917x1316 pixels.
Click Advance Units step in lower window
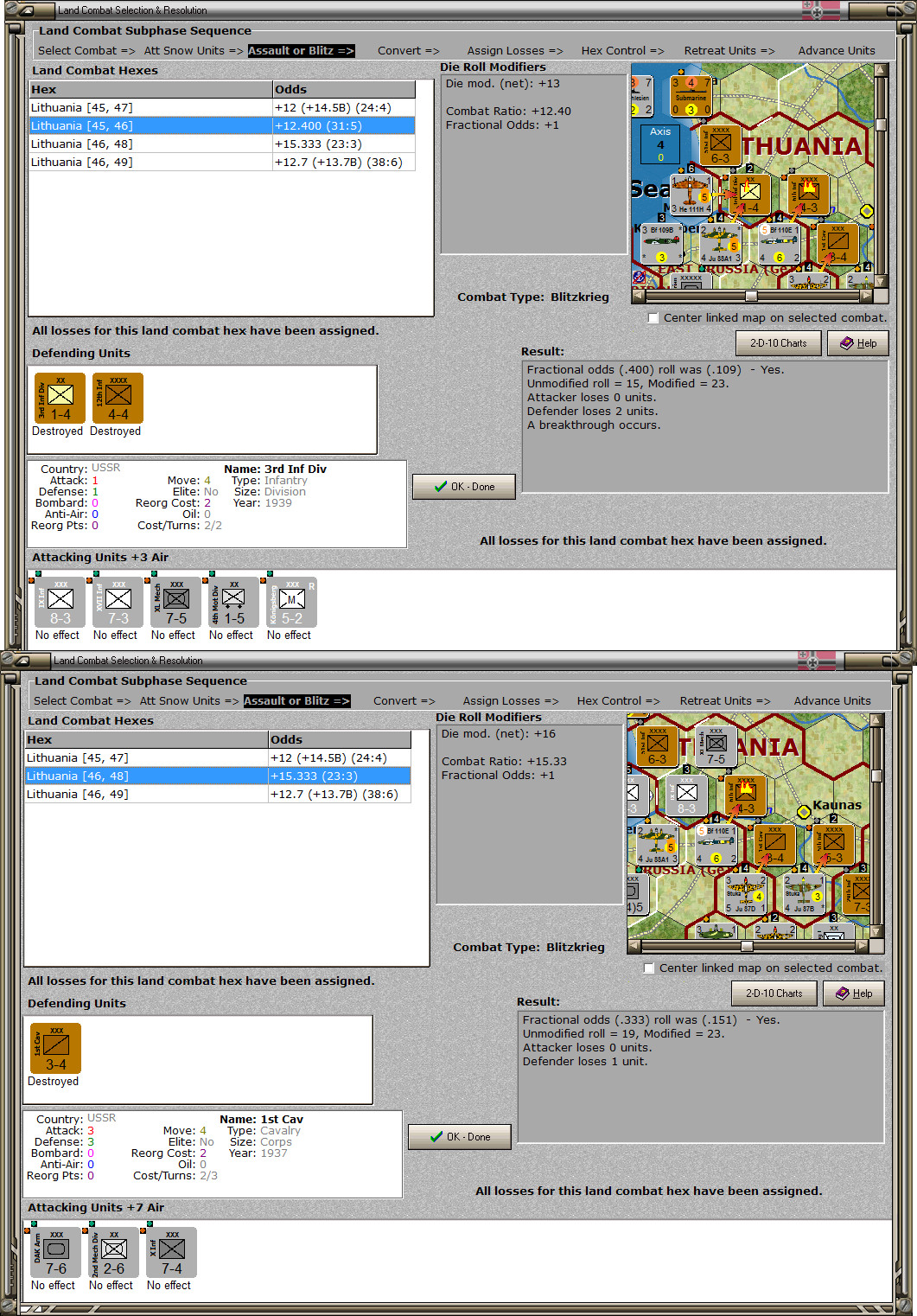[x=832, y=701]
